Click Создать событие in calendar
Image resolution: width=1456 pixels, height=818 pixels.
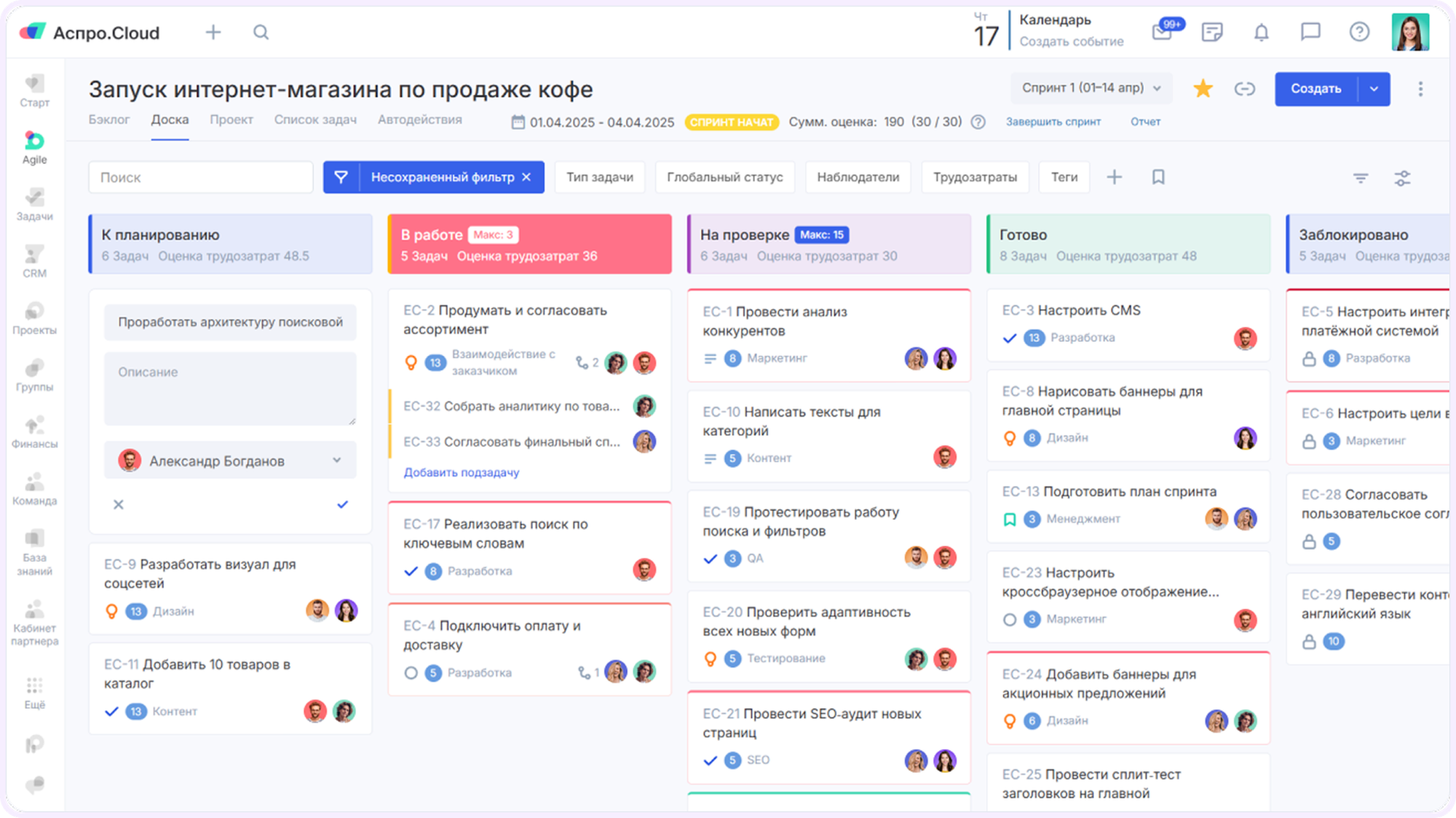pyautogui.click(x=1071, y=42)
